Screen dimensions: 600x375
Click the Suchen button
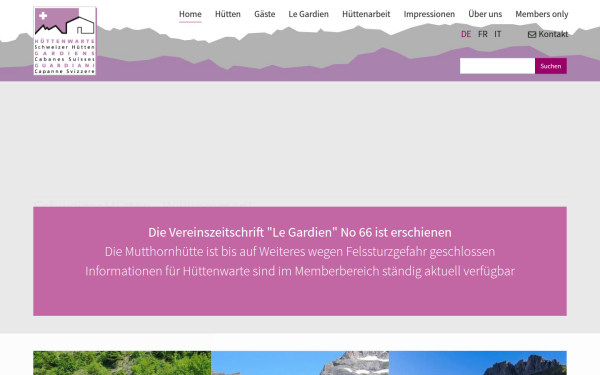[551, 66]
